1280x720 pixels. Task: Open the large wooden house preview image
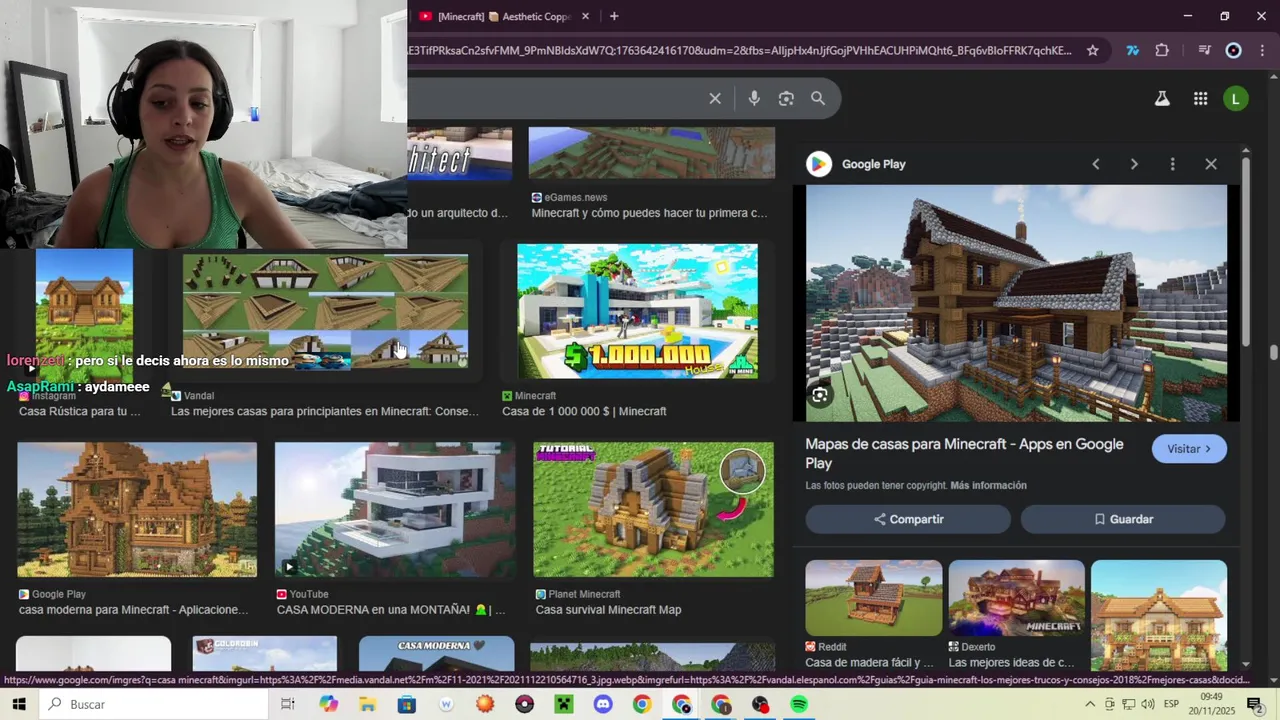(x=1016, y=303)
